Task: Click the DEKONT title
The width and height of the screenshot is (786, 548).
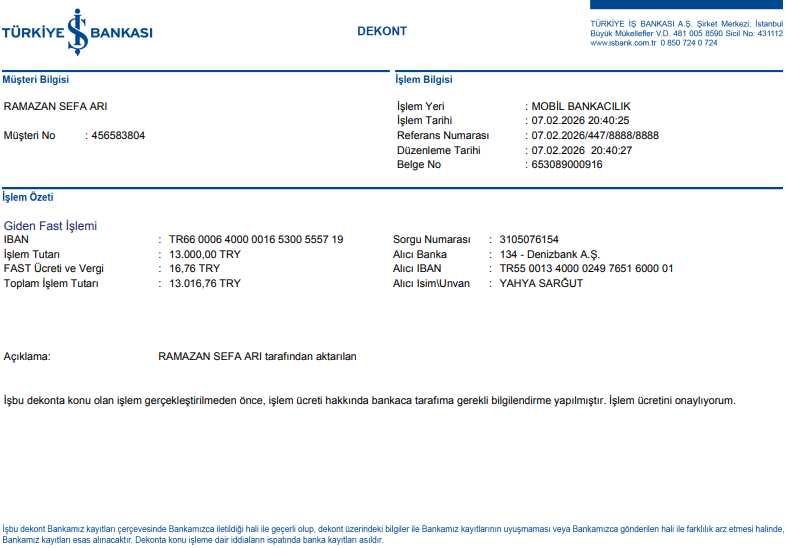Action: click(382, 31)
